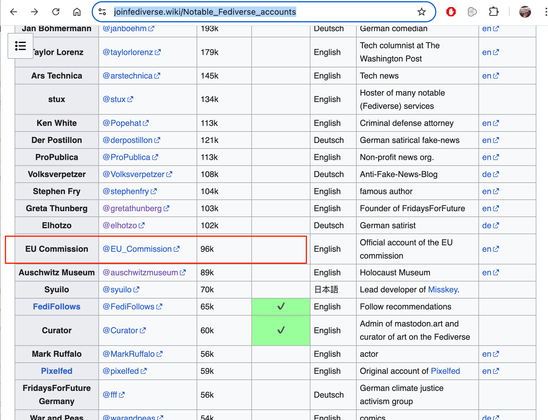
Task: Open Wikipedia en link for Greta Thunberg
Action: point(490,209)
